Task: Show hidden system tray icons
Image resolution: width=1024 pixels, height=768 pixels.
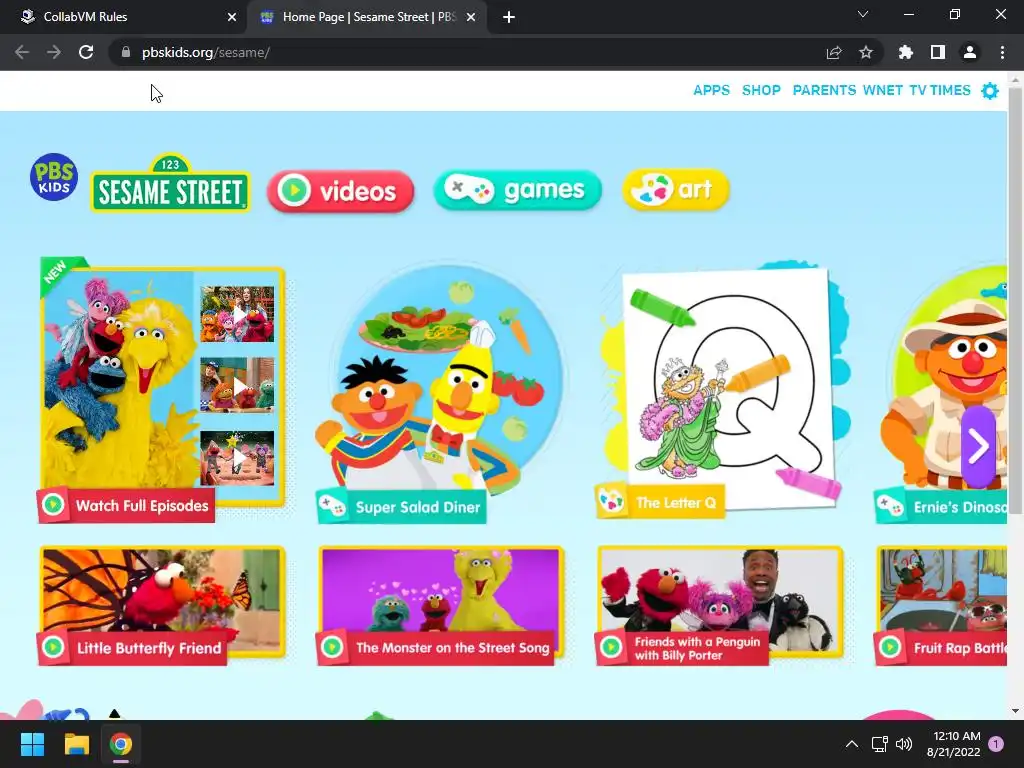Action: [x=852, y=744]
